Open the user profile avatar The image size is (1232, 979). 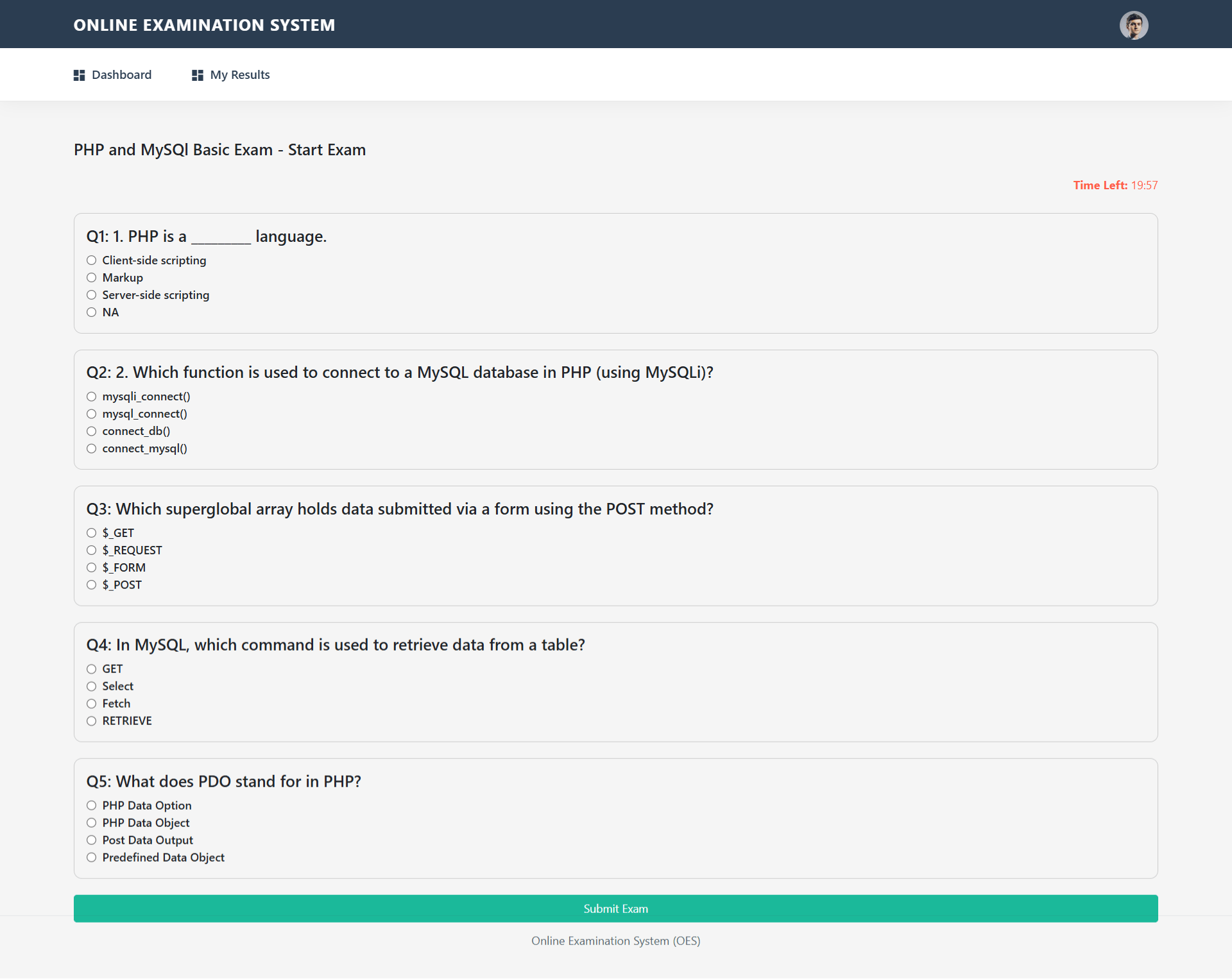pyautogui.click(x=1133, y=26)
